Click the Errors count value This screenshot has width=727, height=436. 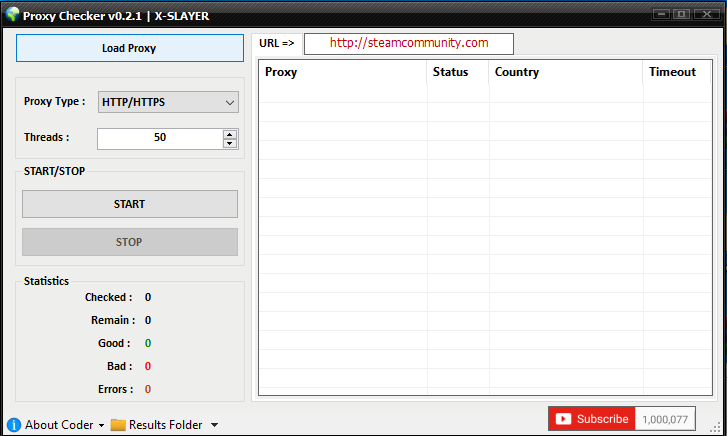pos(148,389)
